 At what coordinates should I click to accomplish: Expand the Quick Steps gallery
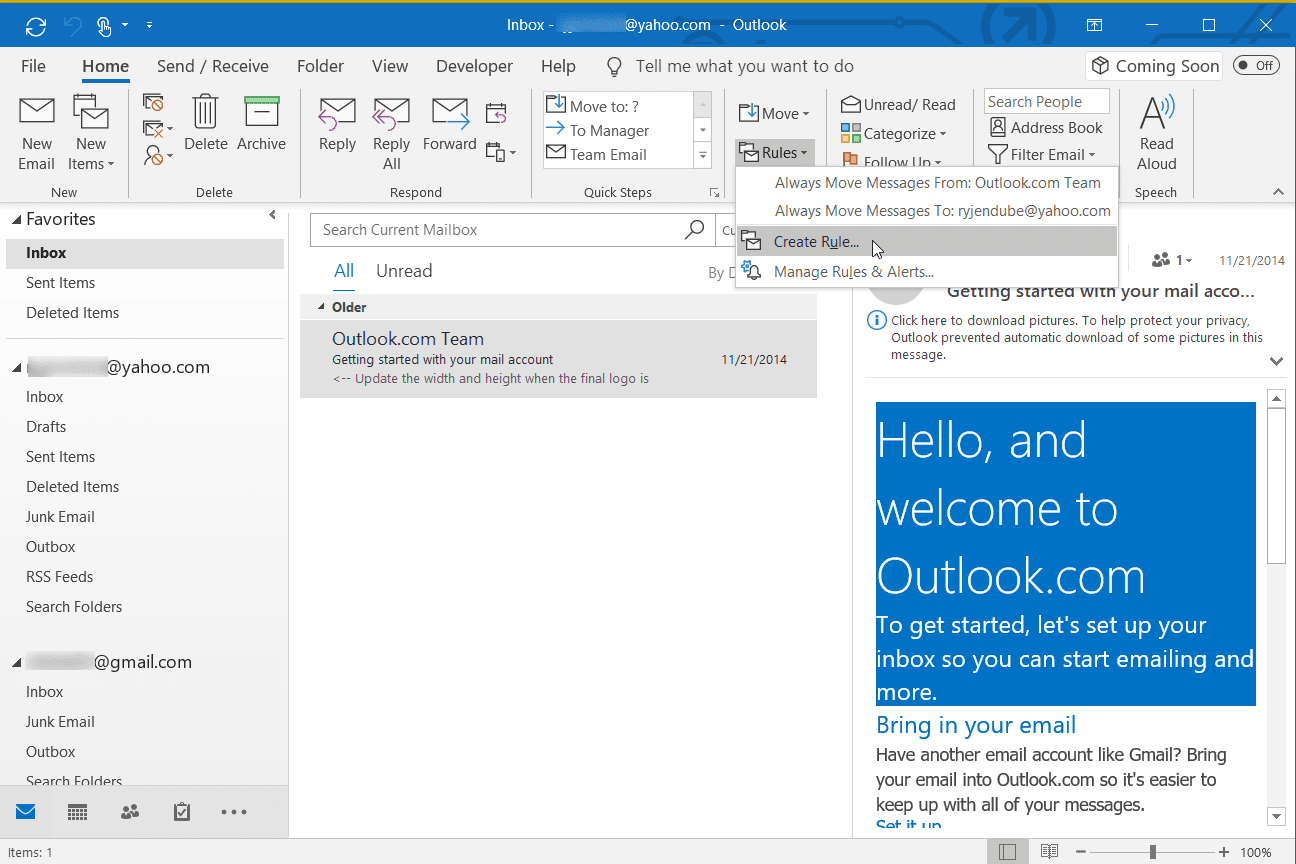pos(703,155)
